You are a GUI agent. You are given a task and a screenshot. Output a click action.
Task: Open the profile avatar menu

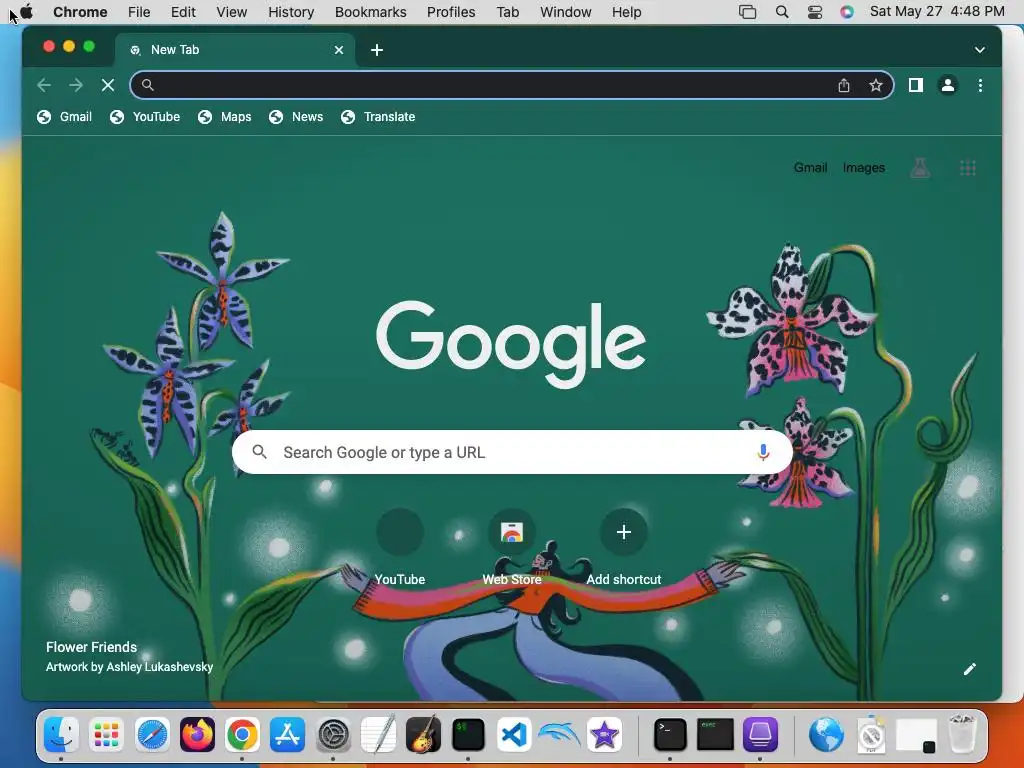pos(948,85)
